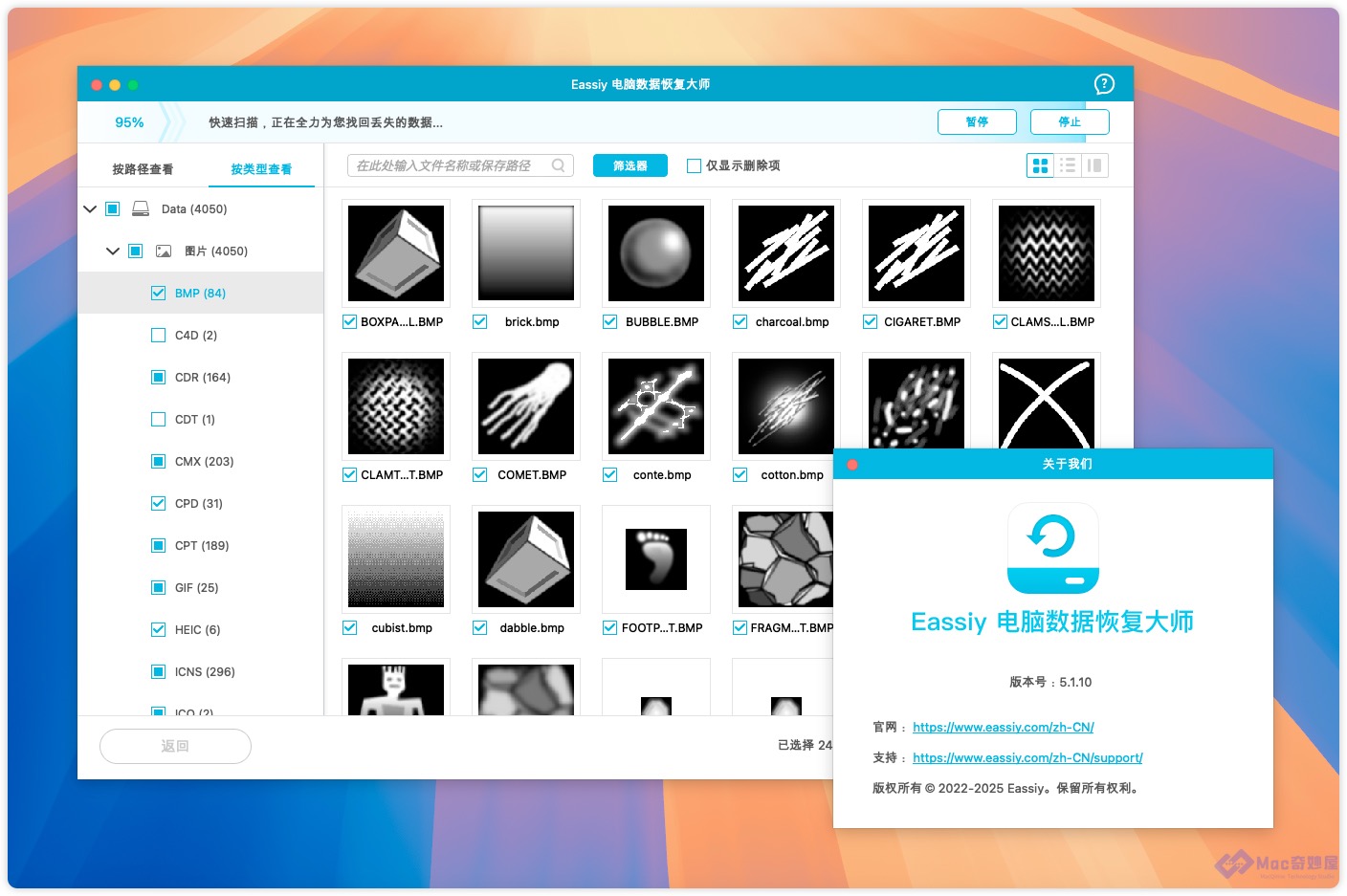This screenshot has width=1347, height=896.
Task: Collapse the 图片 (4050) tree node
Action: [113, 251]
